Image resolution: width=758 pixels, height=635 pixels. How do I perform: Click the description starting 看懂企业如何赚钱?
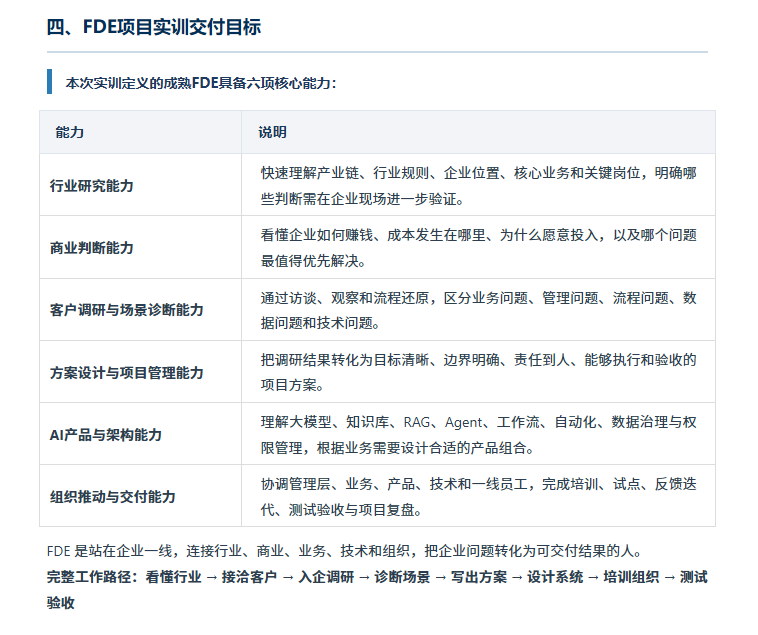click(479, 248)
